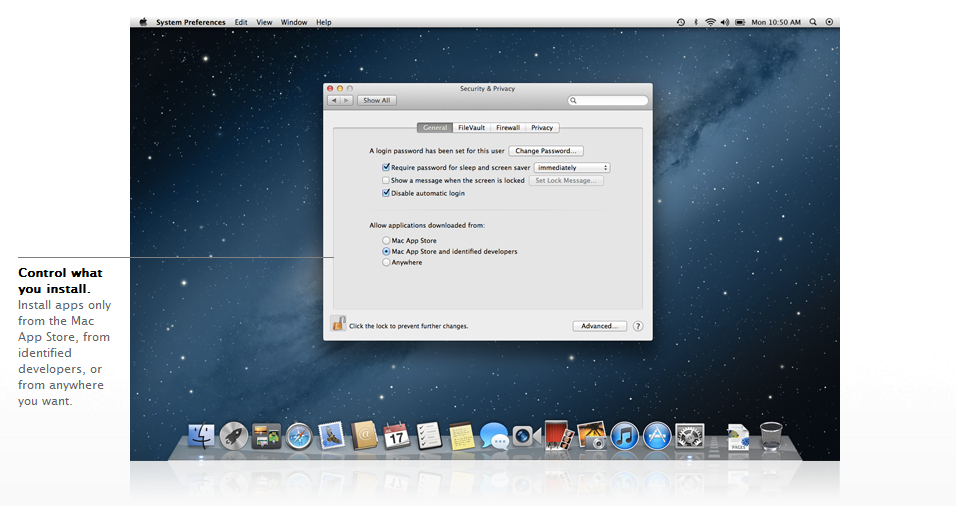The height and width of the screenshot is (506, 956).
Task: Click the Bluetooth menu bar icon
Action: [696, 22]
